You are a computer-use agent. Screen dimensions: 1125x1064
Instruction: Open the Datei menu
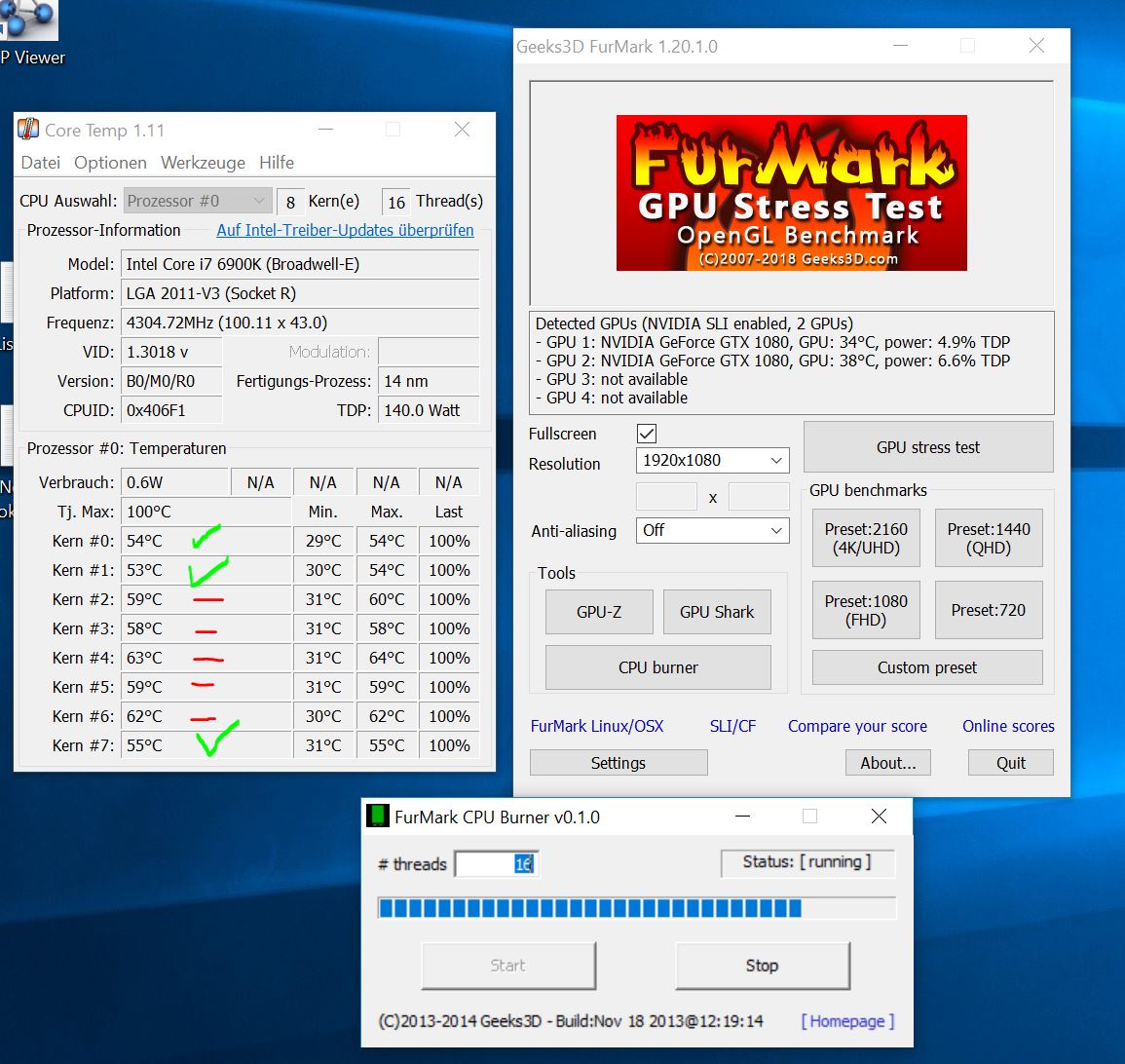coord(41,163)
